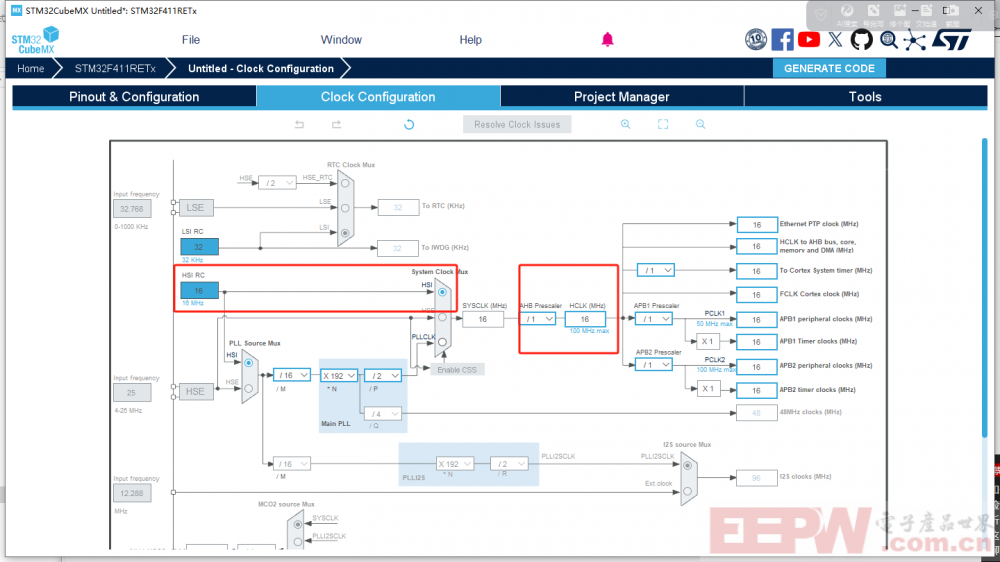This screenshot has height=562, width=1000.
Task: Switch to Pinout & Configuration tab
Action: 134,97
